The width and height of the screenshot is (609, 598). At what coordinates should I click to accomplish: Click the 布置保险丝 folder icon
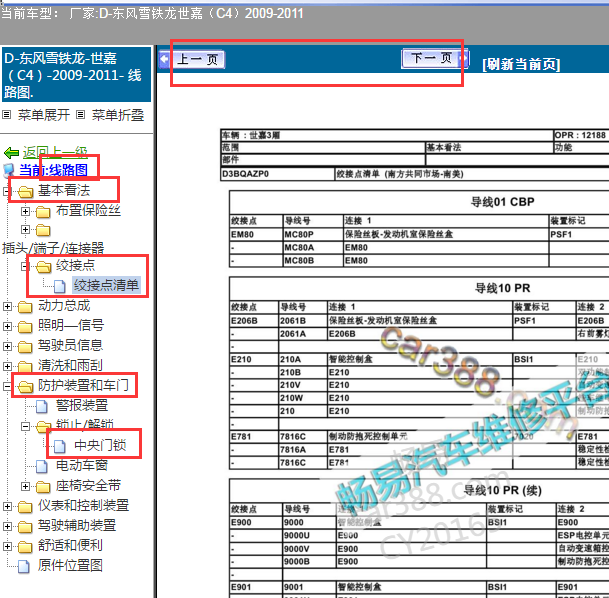click(x=43, y=212)
